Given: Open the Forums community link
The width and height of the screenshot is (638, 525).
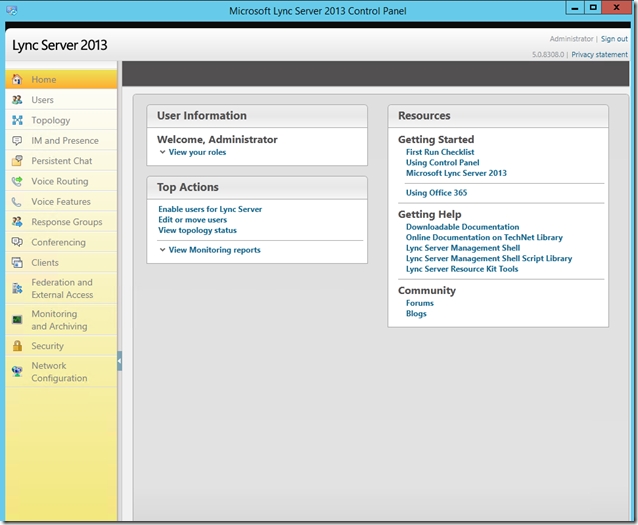Looking at the screenshot, I should pos(420,303).
